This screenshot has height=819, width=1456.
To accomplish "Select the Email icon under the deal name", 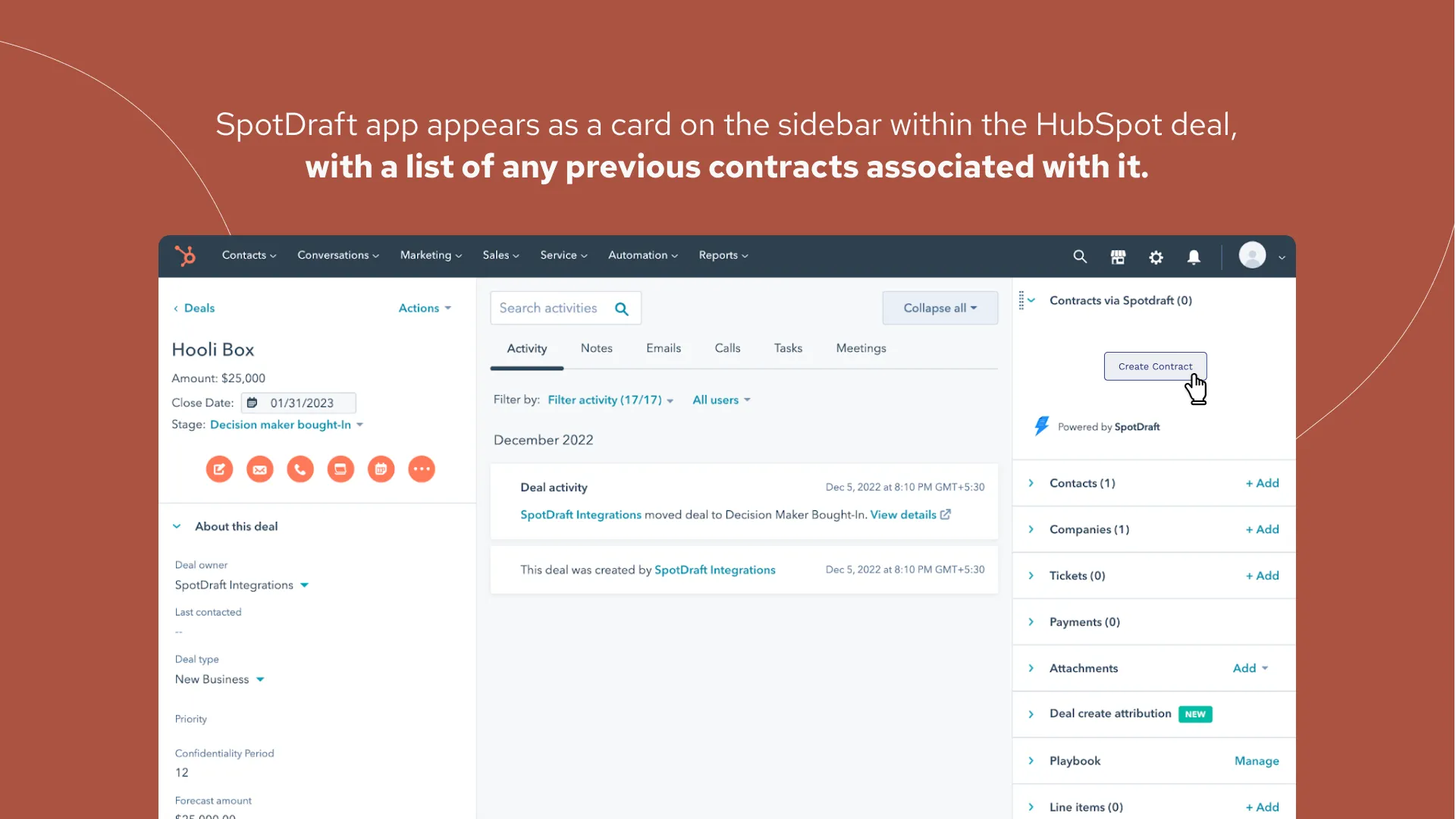I will pos(260,469).
